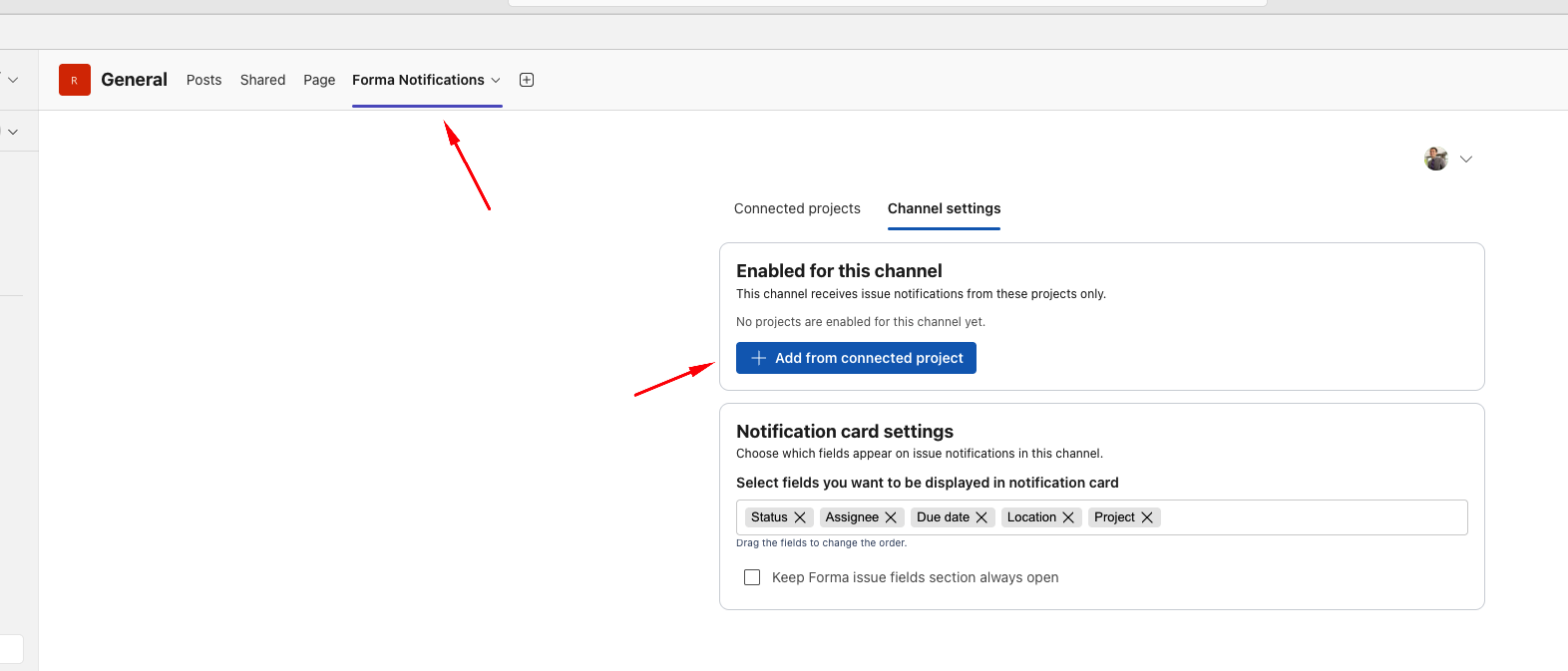Remove the Assignee field chip
Screen dimensions: 1568x671
click(891, 517)
